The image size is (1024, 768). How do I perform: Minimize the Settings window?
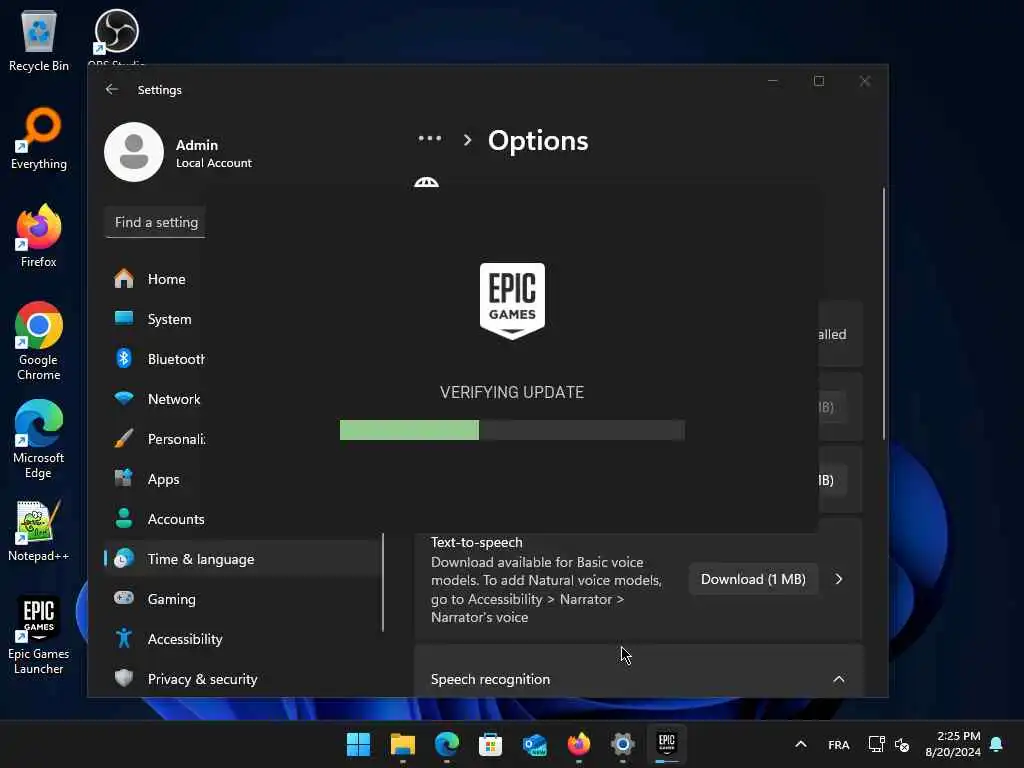click(x=773, y=81)
